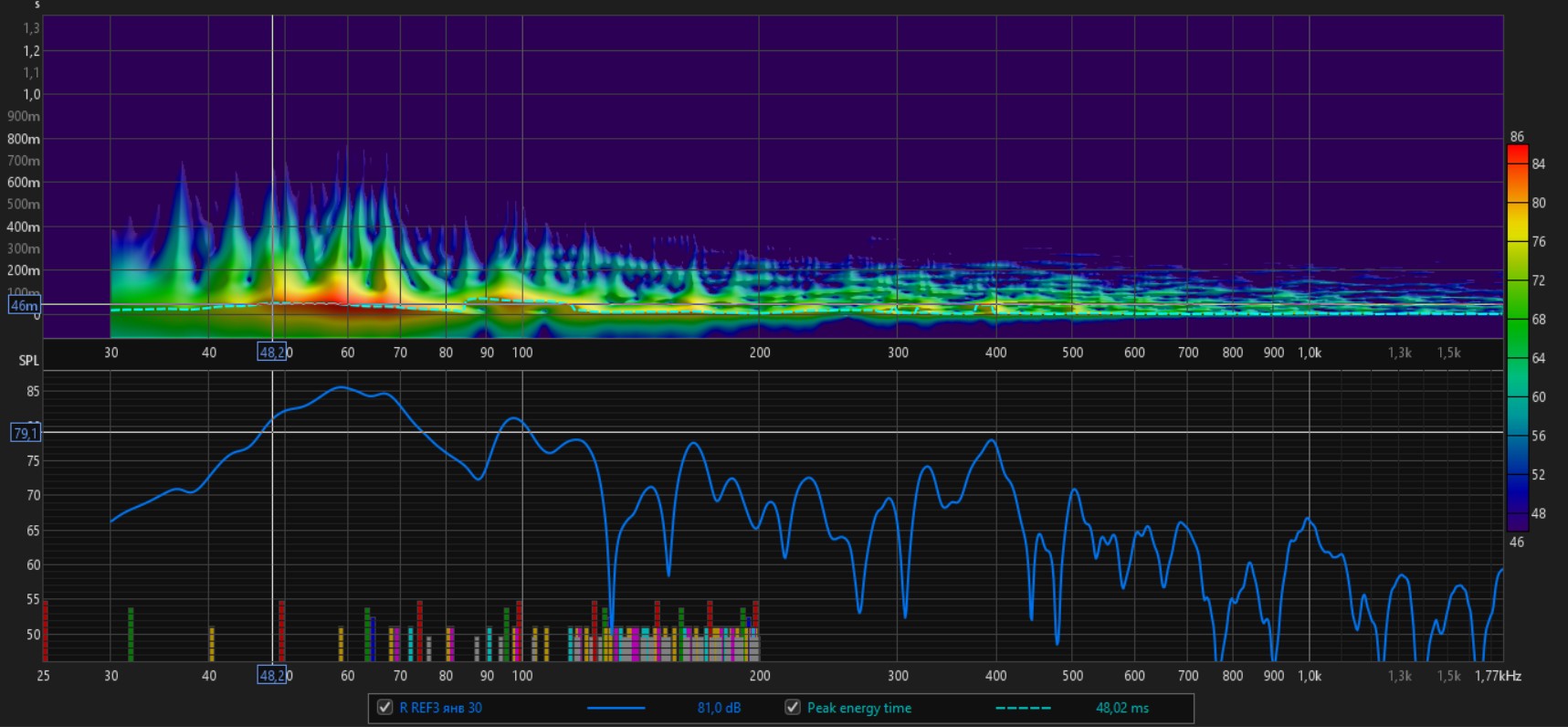Click the 46m cursor time label
Image resolution: width=1568 pixels, height=727 pixels.
tap(25, 305)
